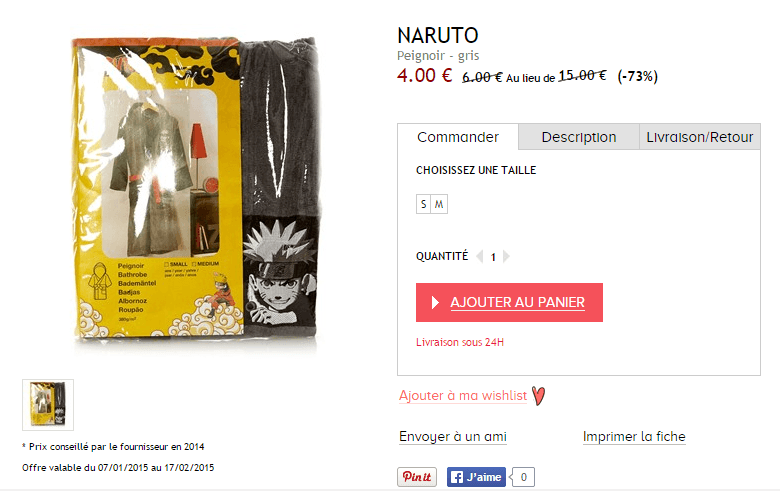This screenshot has height=491, width=780.
Task: Click the quantity value field
Action: pos(493,257)
